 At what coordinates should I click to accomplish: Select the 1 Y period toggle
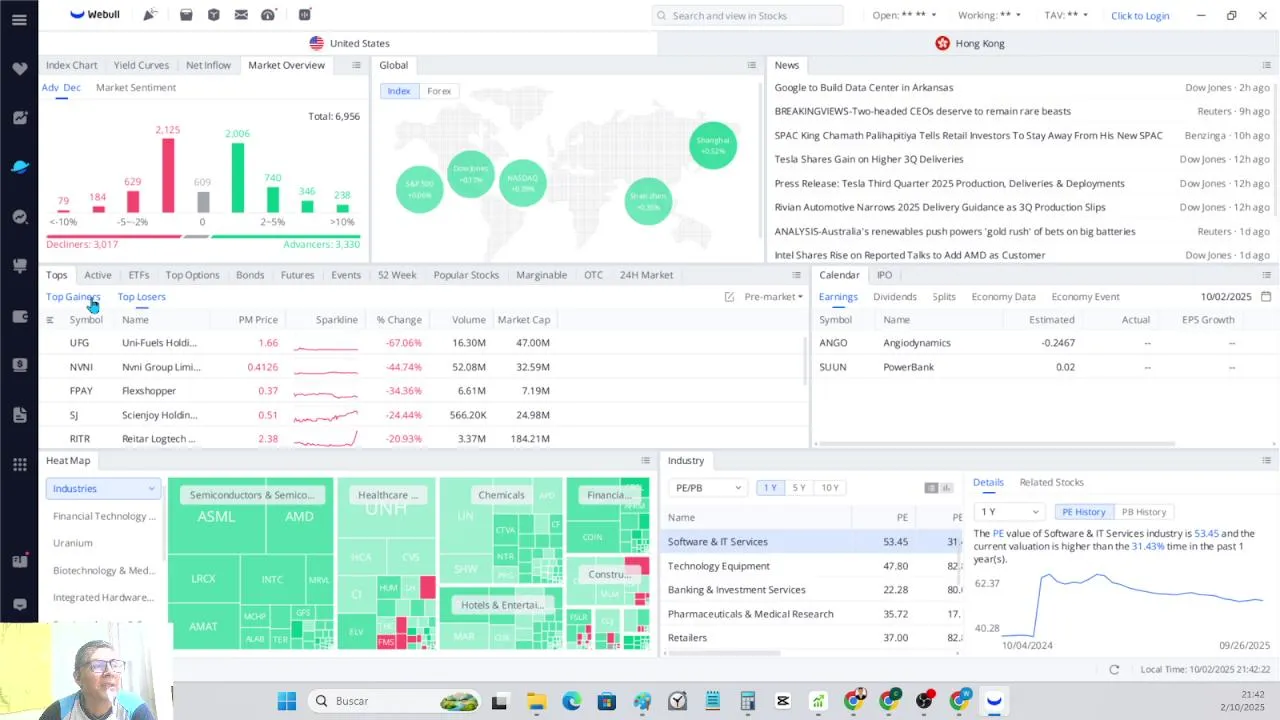[x=770, y=488]
